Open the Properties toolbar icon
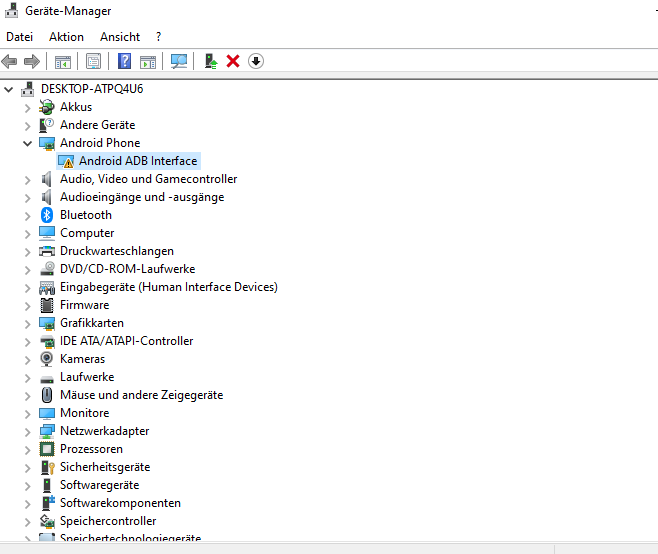The height and width of the screenshot is (554, 658). [x=93, y=61]
